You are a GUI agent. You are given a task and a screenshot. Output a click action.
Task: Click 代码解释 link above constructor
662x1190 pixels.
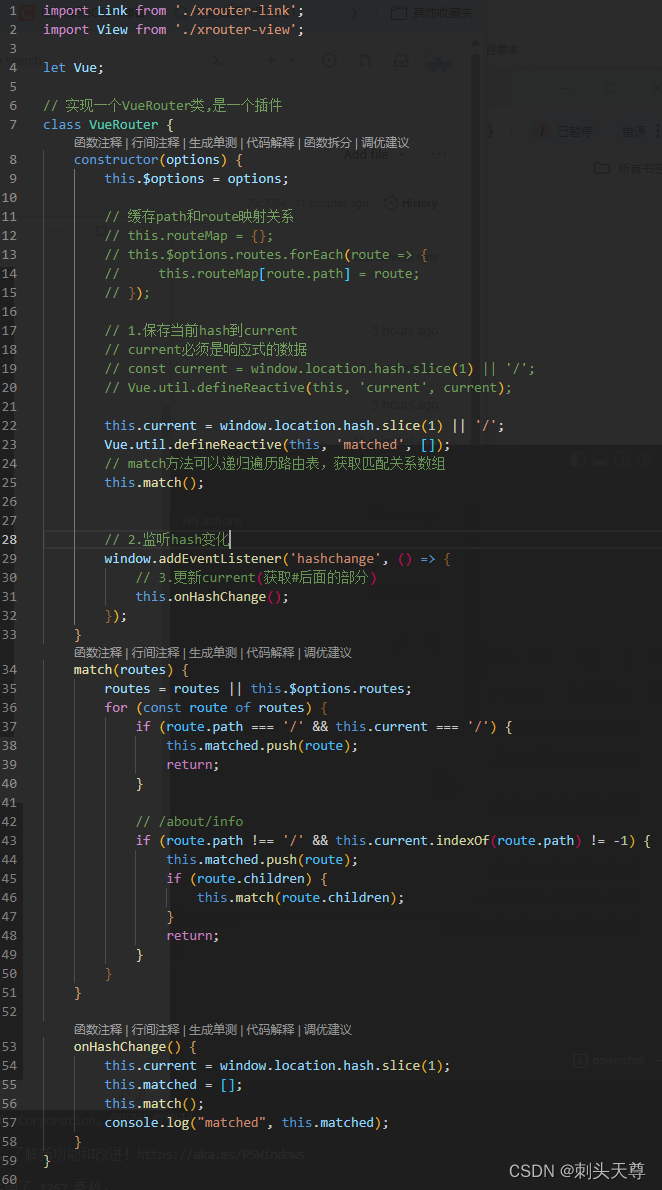(270, 143)
